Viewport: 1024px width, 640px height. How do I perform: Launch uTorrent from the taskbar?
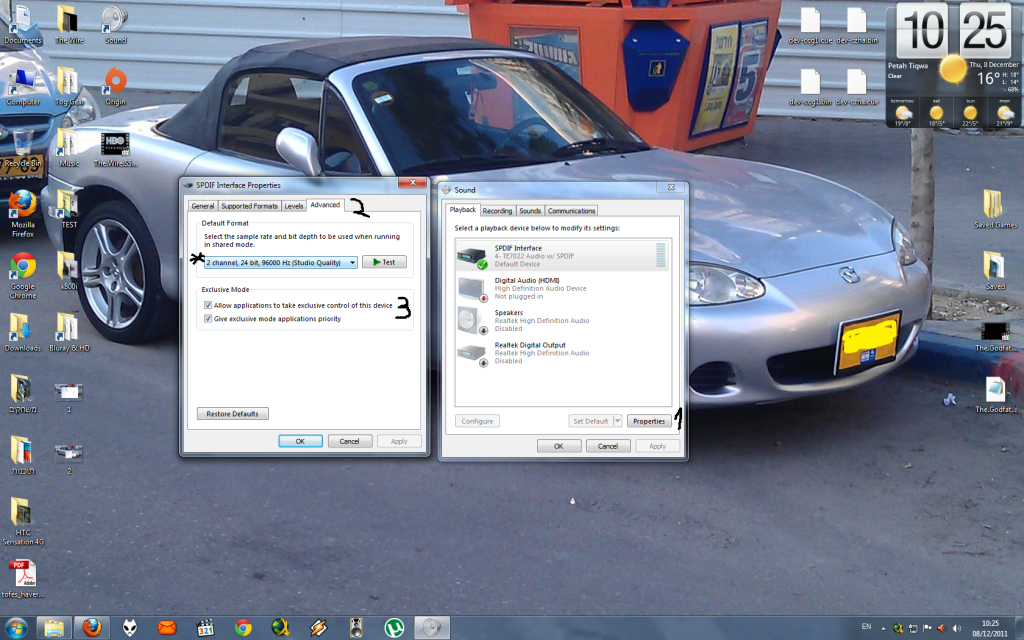click(x=393, y=628)
